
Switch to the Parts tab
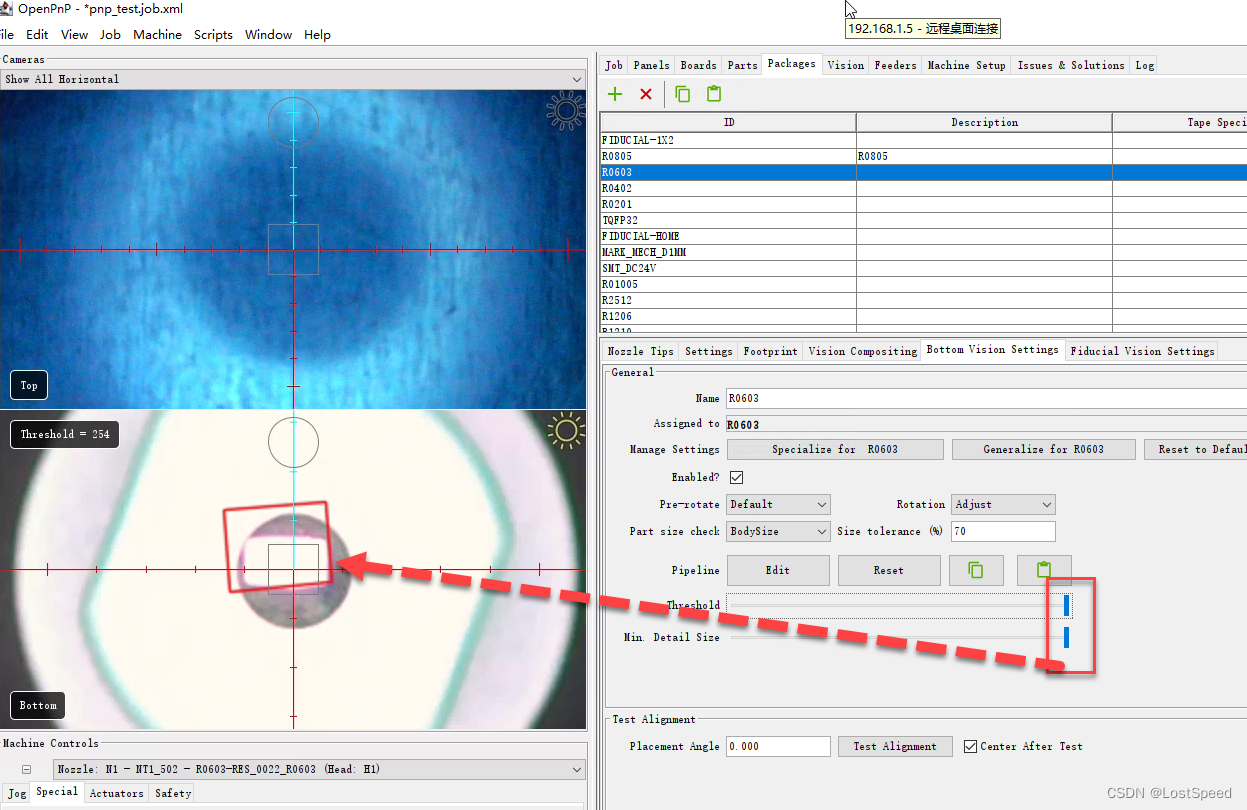pyautogui.click(x=742, y=65)
